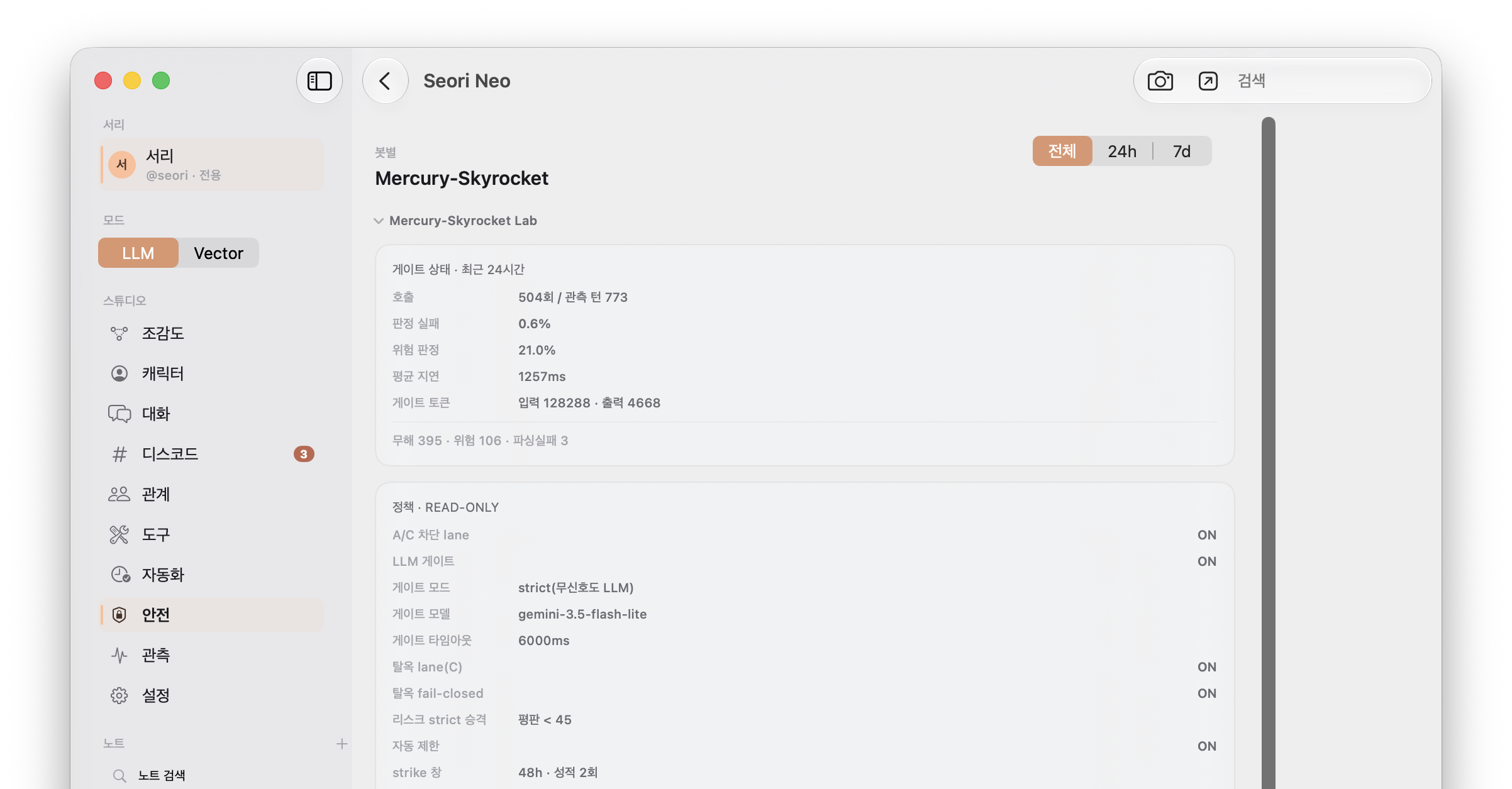Switch mode to LLM
This screenshot has height=789, width=1512.
tap(138, 253)
